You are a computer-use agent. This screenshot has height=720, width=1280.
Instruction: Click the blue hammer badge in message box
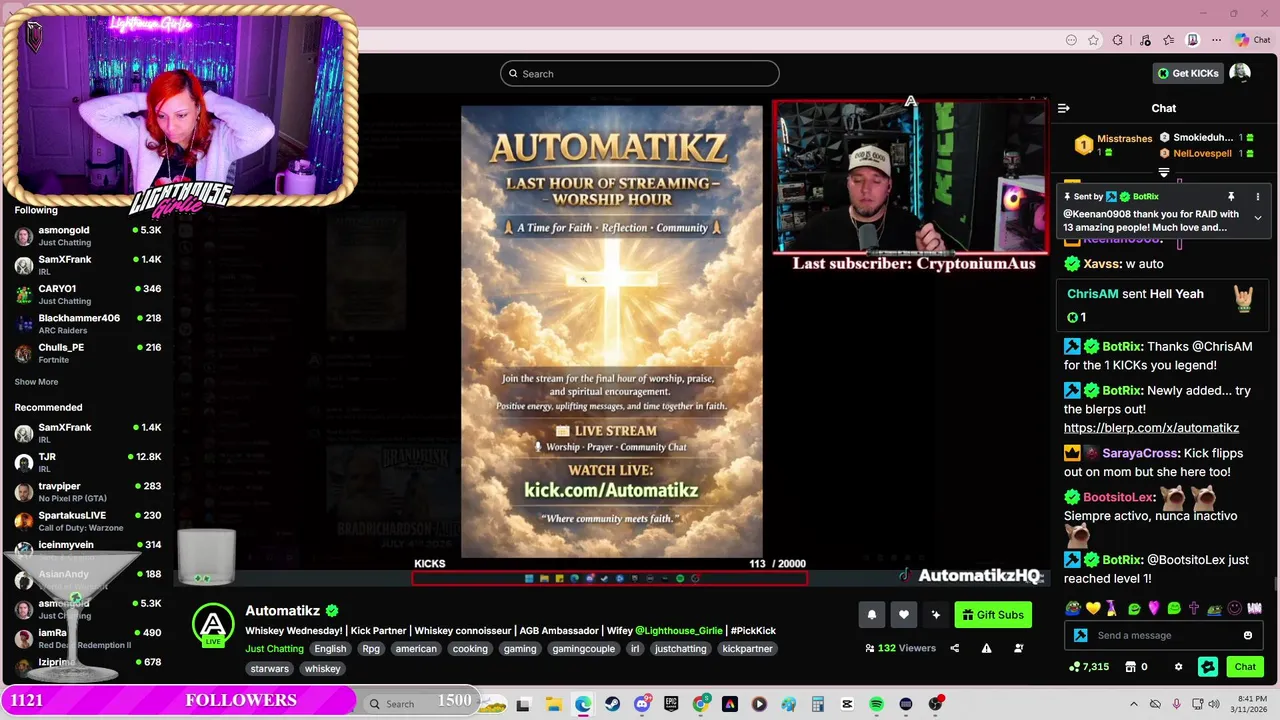1080,635
